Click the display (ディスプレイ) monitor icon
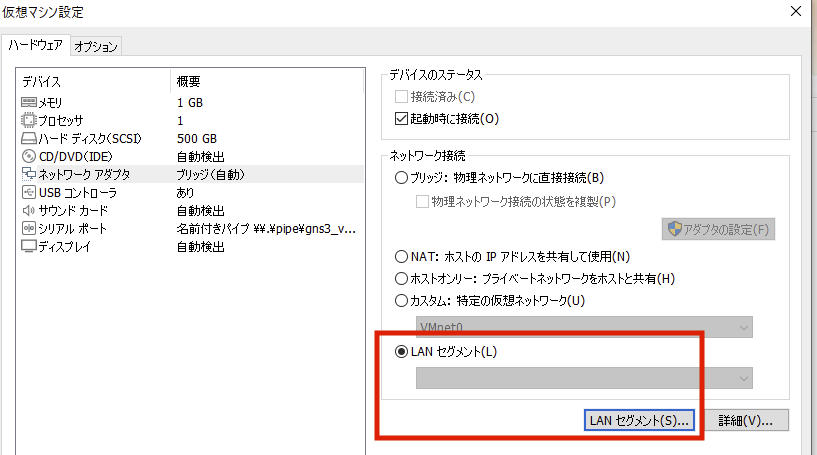This screenshot has height=455, width=817. (x=29, y=246)
